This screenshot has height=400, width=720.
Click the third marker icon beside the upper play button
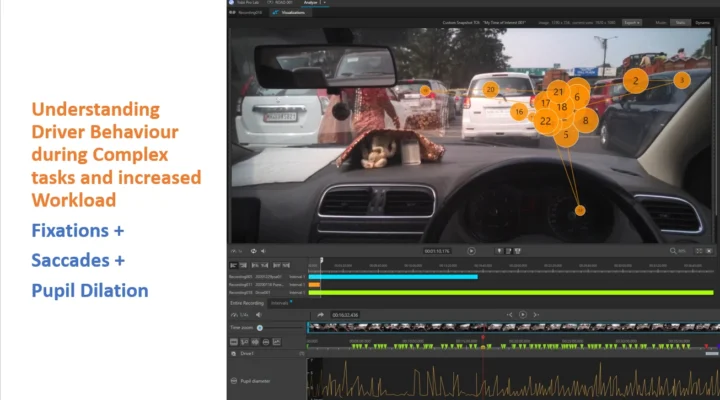tap(518, 251)
